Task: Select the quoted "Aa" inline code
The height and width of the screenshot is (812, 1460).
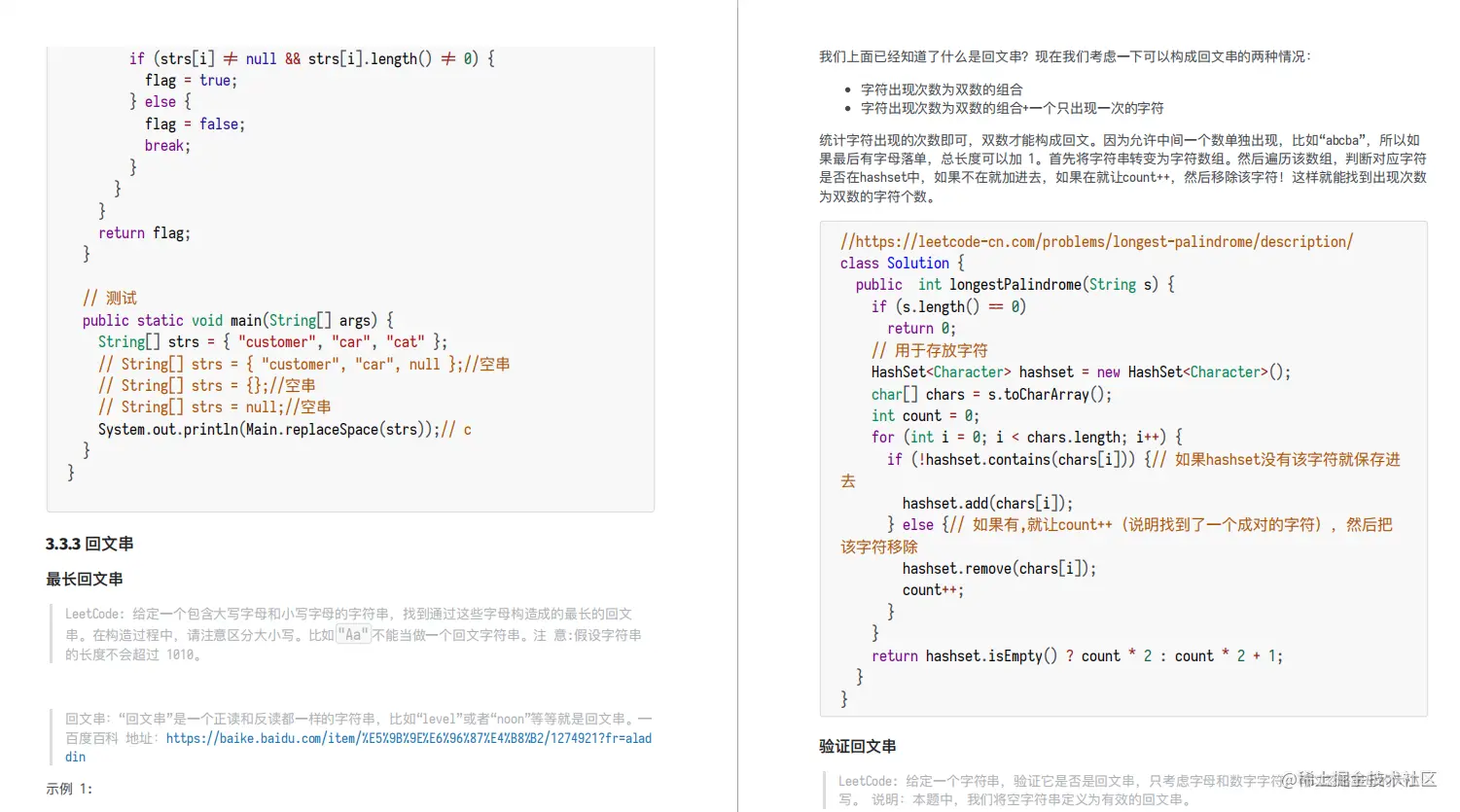Action: point(352,634)
